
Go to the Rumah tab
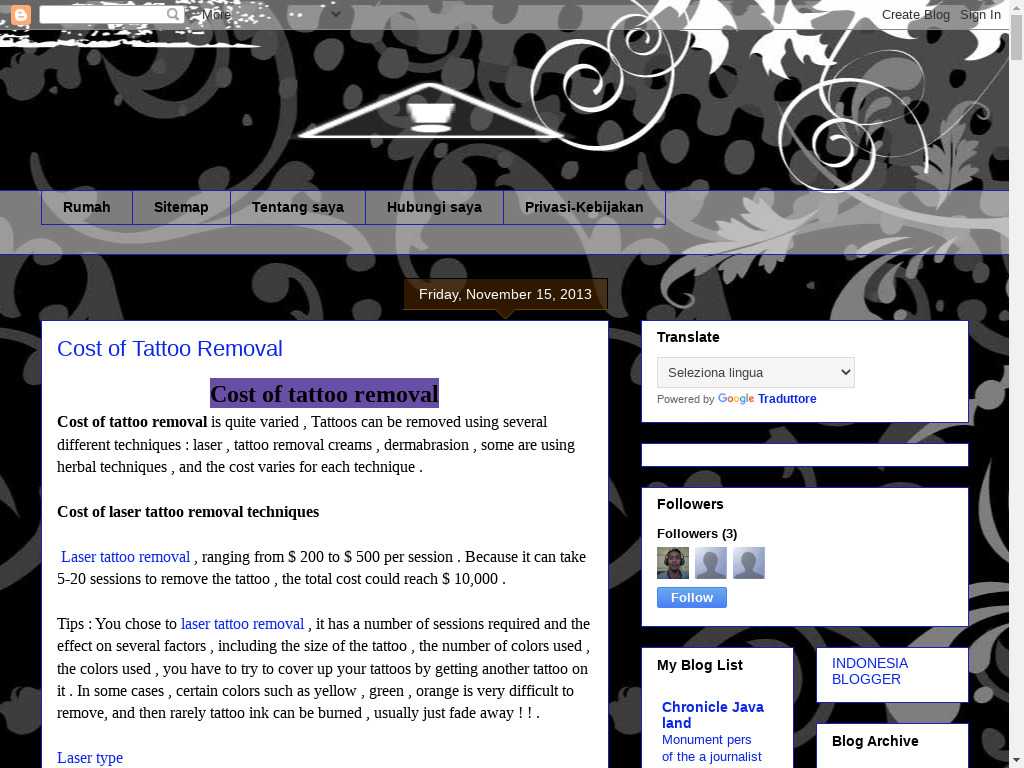[87, 208]
